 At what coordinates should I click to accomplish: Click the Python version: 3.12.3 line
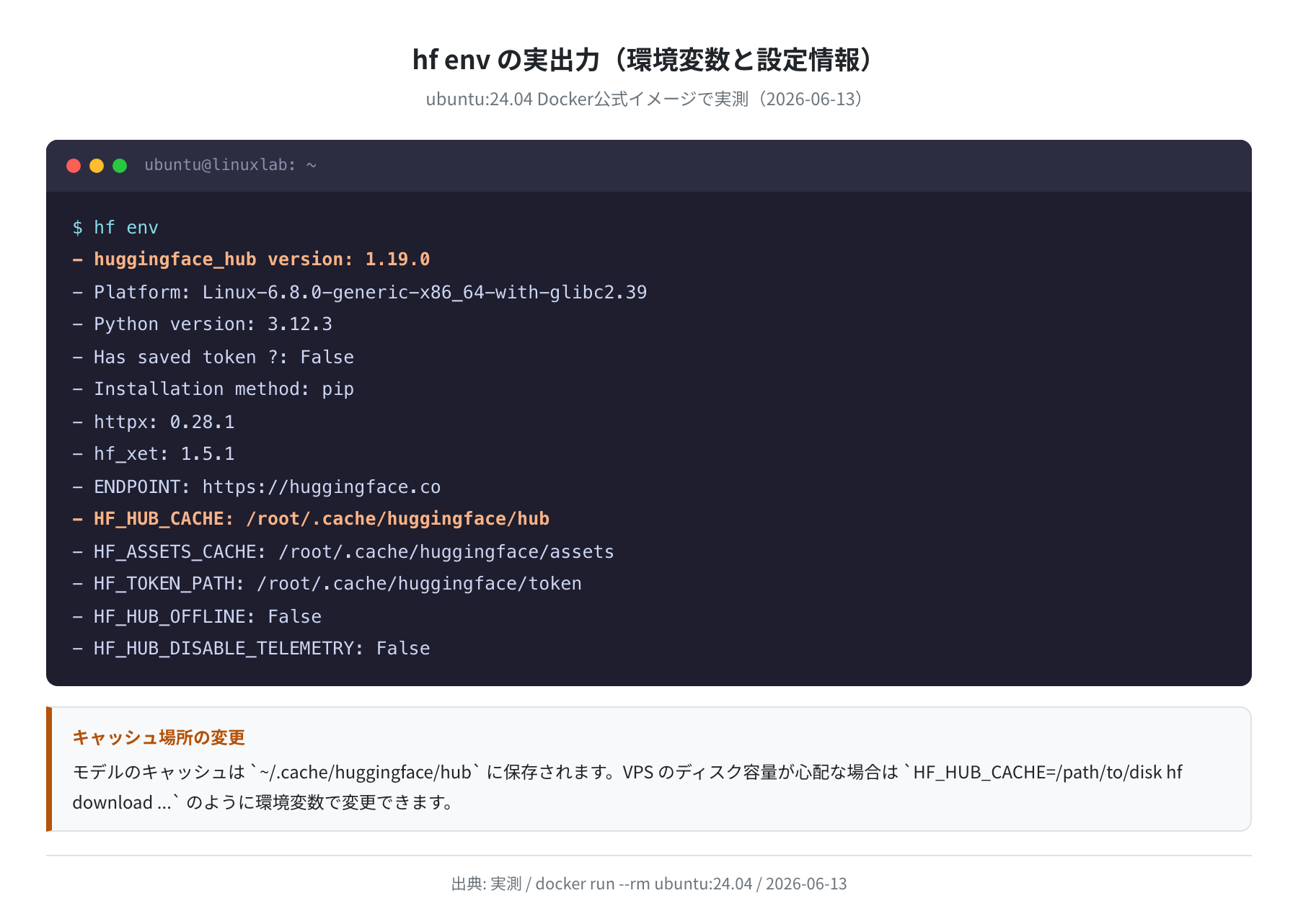[x=202, y=324]
